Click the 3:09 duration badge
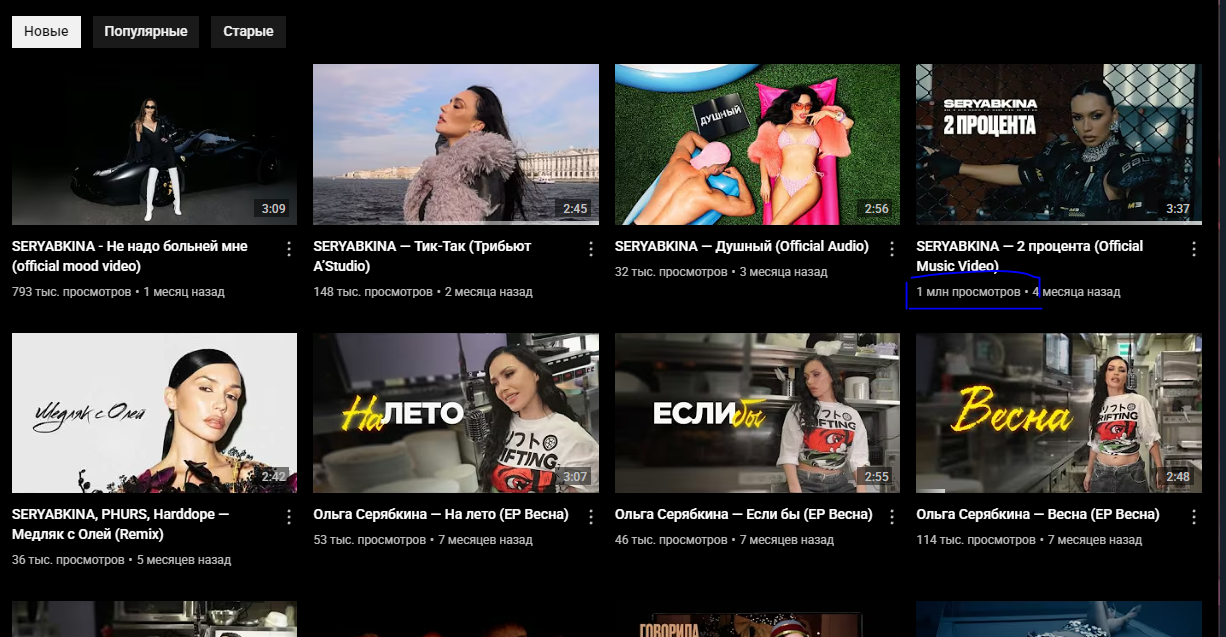The height and width of the screenshot is (637, 1226). pyautogui.click(x=273, y=209)
